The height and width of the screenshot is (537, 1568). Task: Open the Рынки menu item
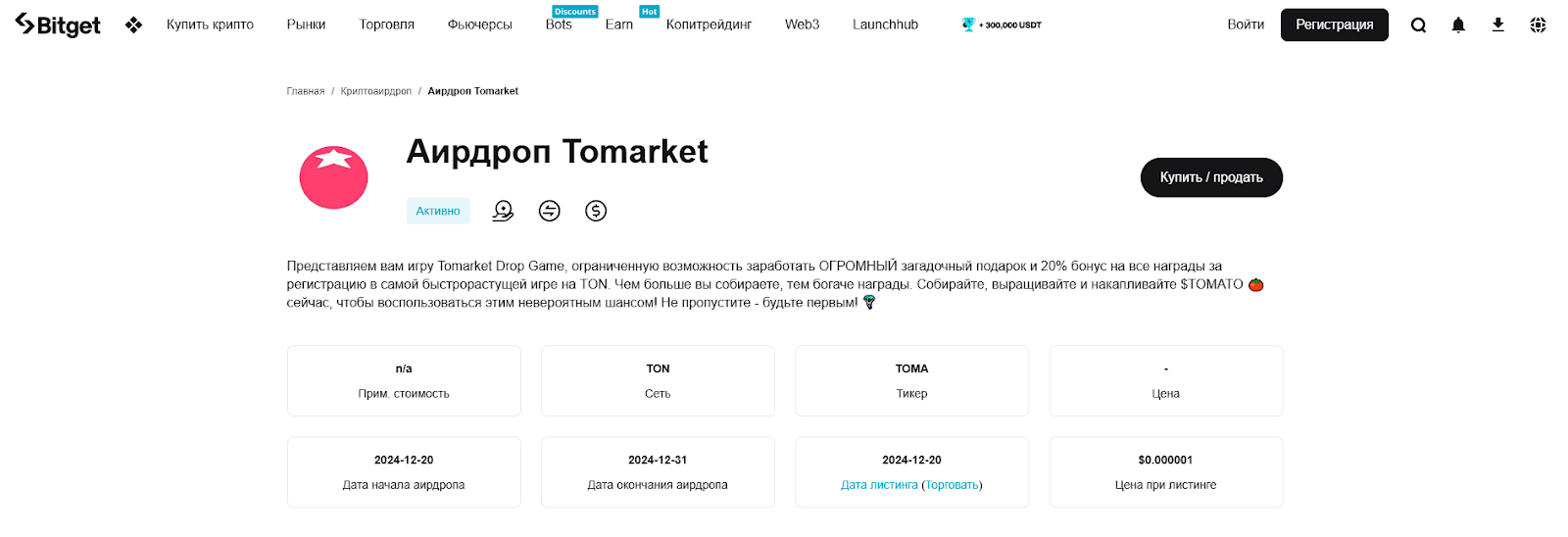(306, 24)
